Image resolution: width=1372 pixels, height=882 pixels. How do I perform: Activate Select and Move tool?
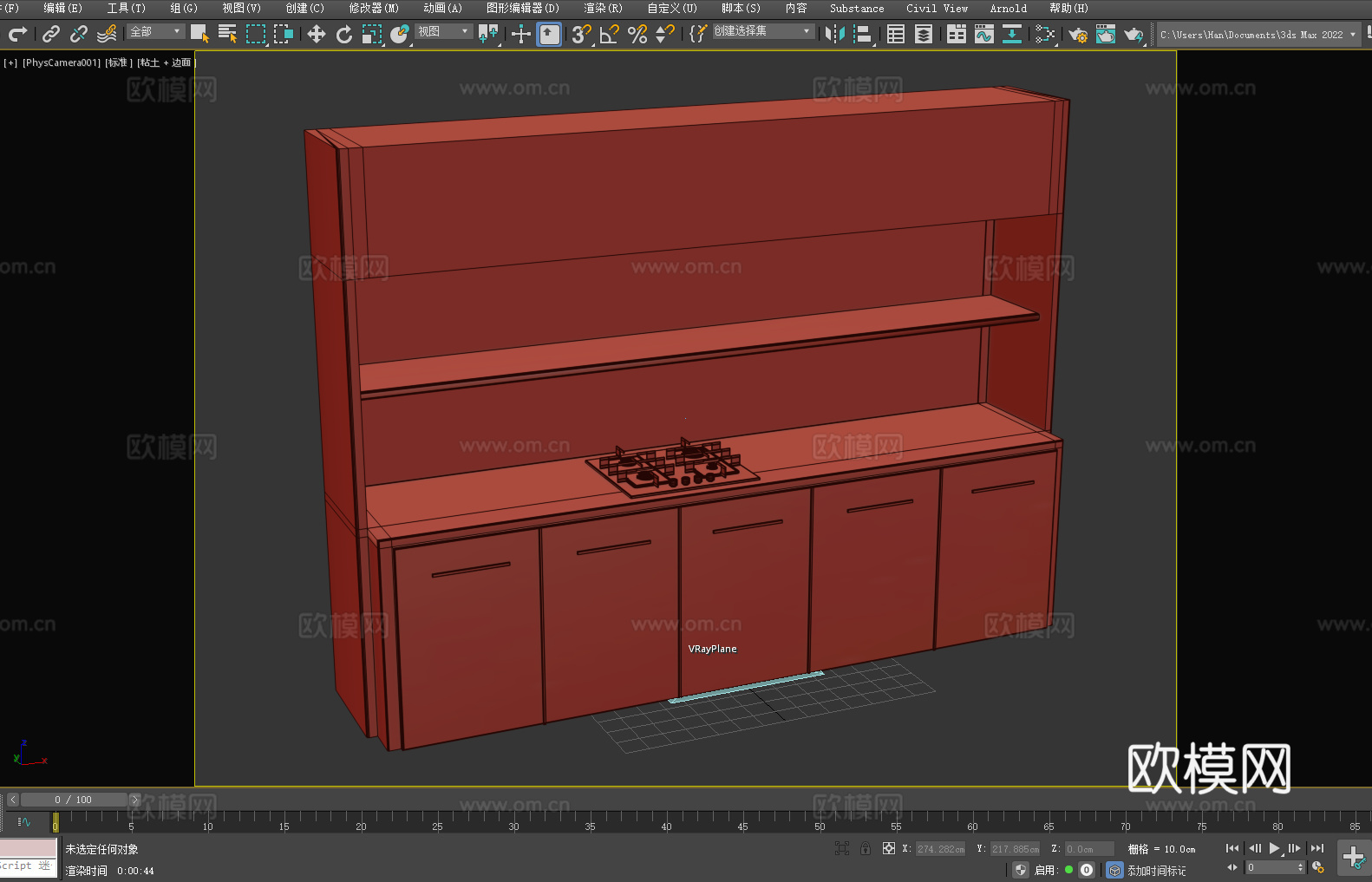[317, 34]
